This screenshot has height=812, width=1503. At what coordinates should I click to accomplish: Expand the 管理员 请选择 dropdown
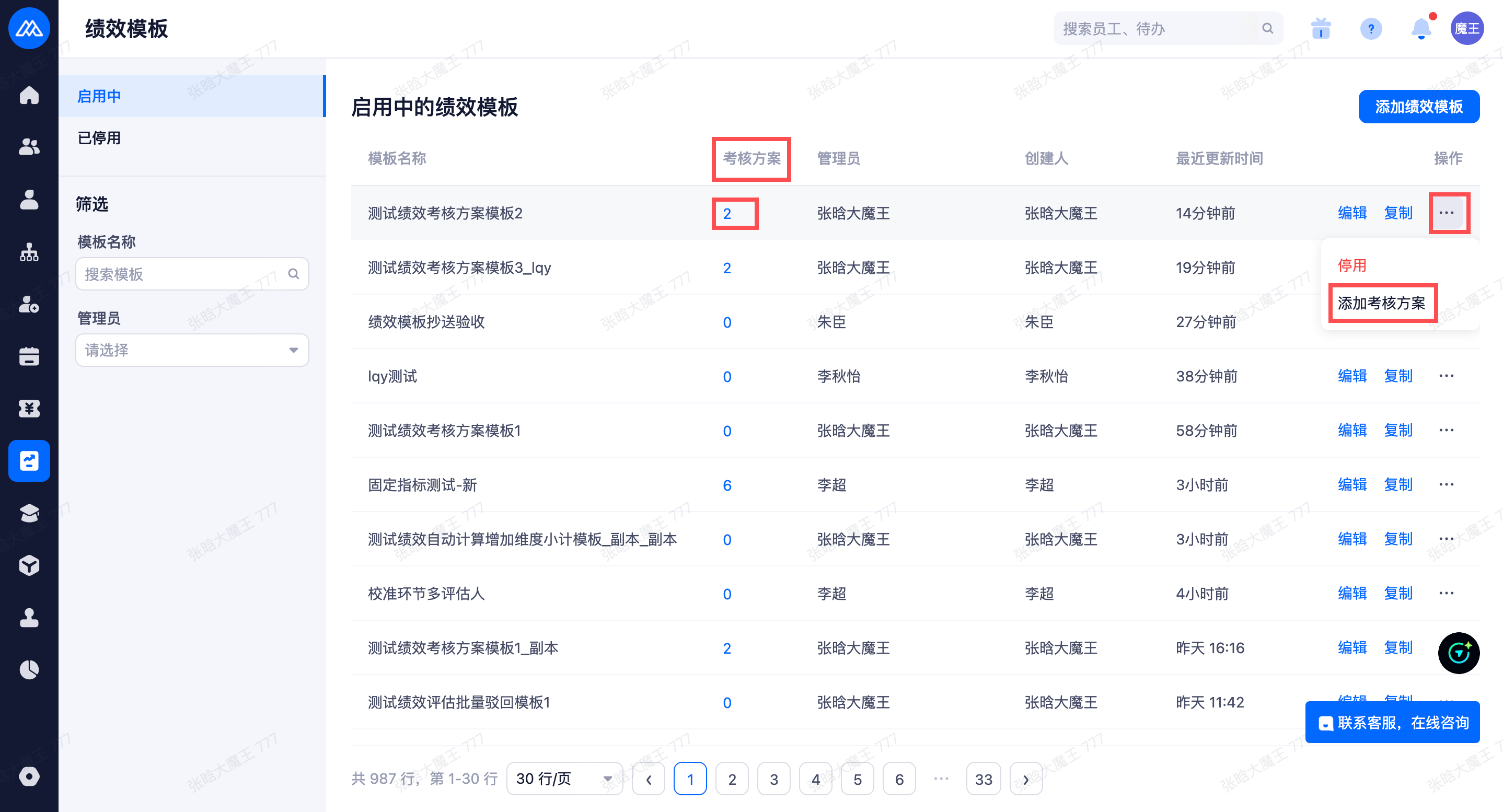pos(192,350)
